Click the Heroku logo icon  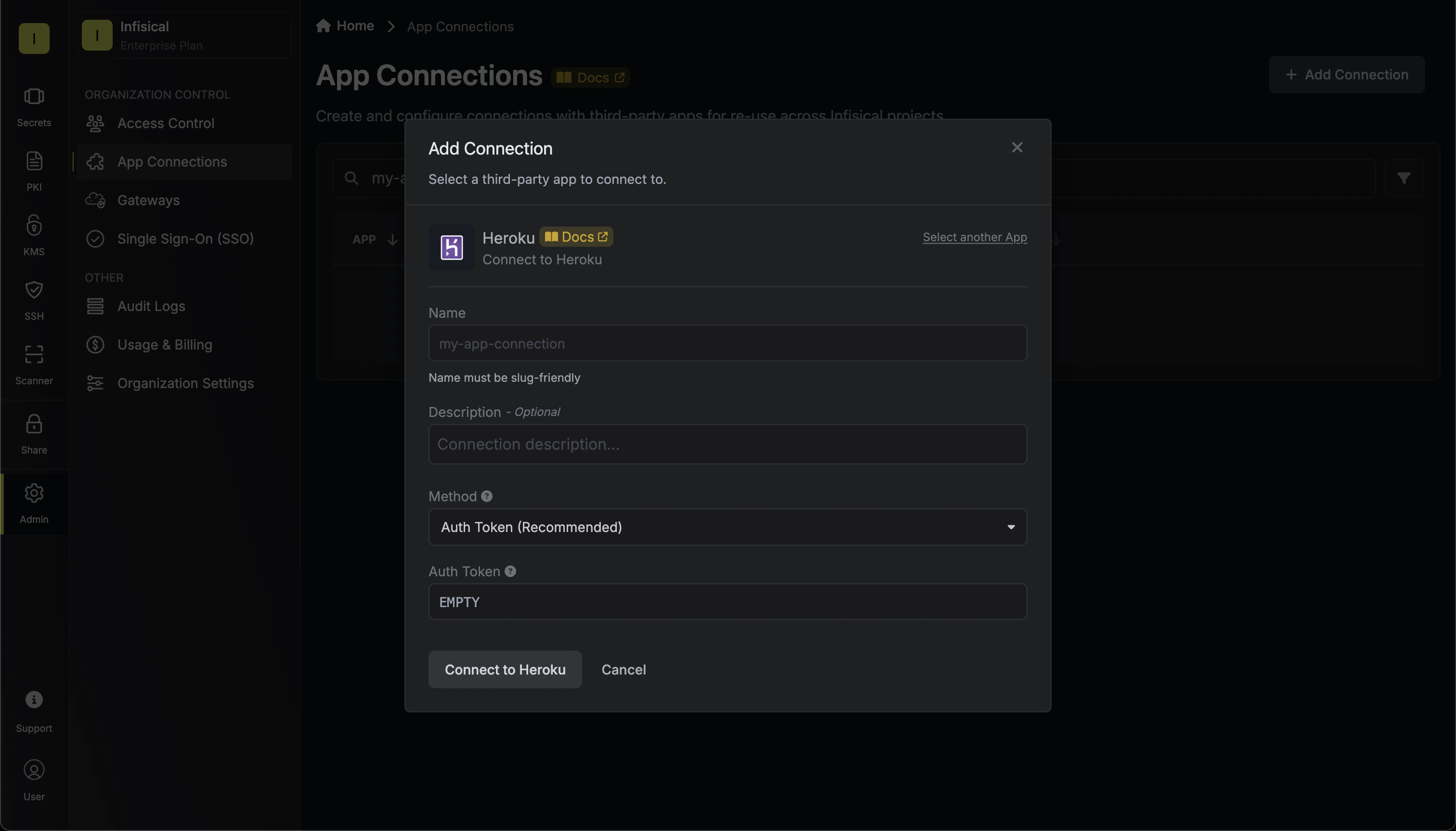coord(452,247)
